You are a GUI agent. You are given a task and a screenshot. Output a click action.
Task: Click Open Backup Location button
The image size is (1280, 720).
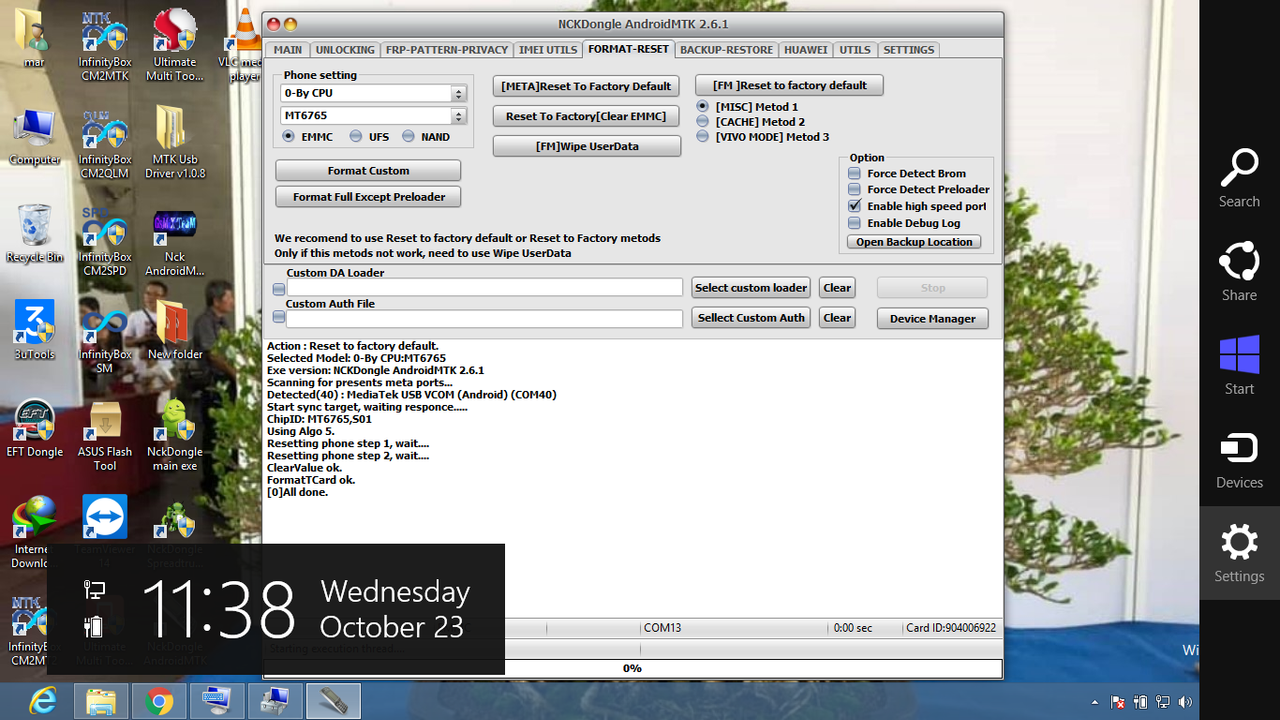pos(914,242)
